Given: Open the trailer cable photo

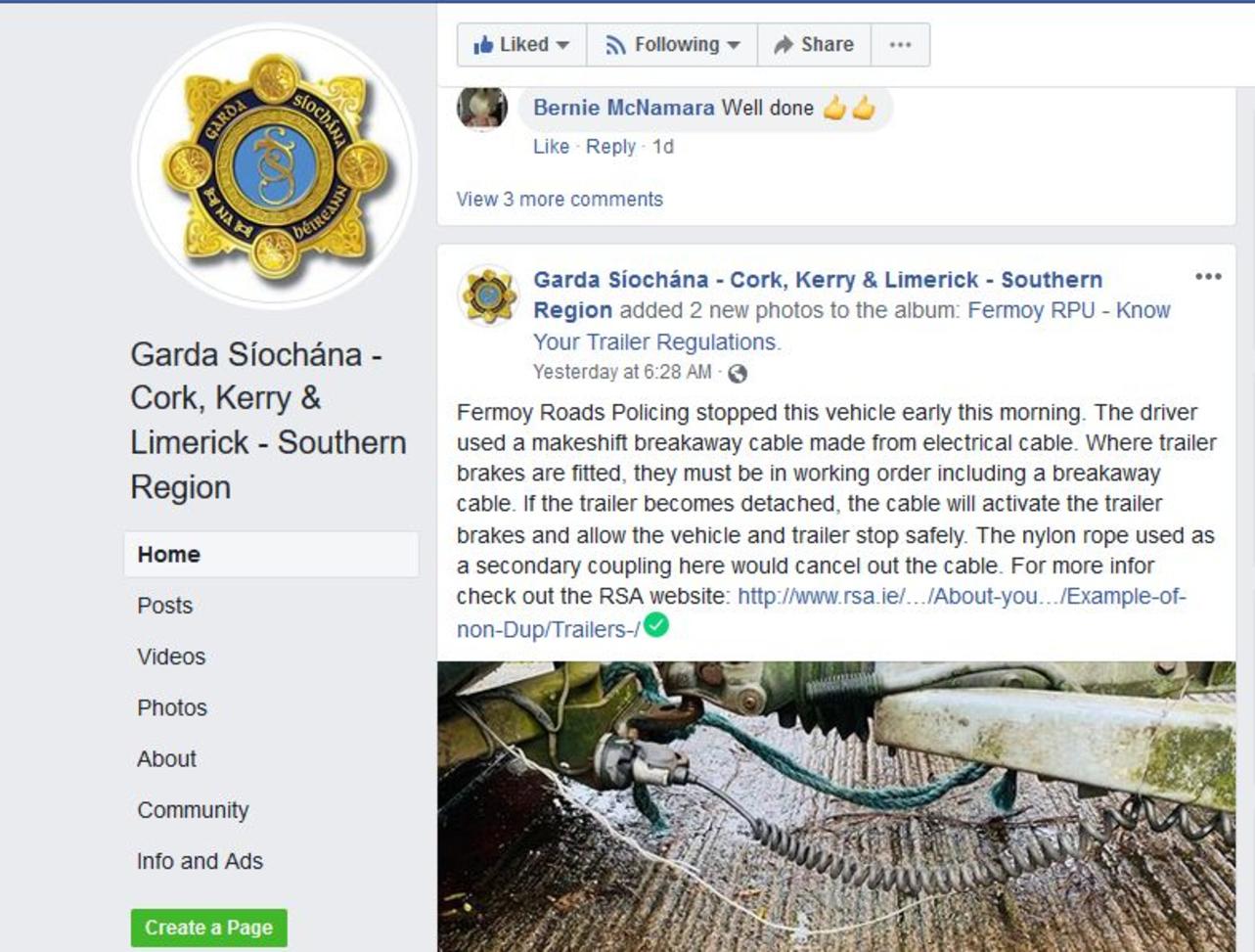Looking at the screenshot, I should click(x=836, y=806).
